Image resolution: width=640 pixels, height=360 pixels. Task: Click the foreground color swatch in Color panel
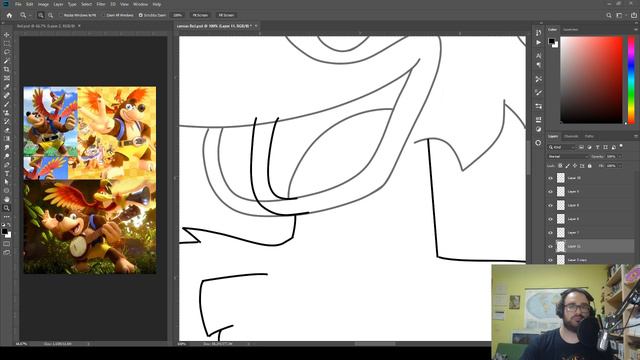(551, 41)
